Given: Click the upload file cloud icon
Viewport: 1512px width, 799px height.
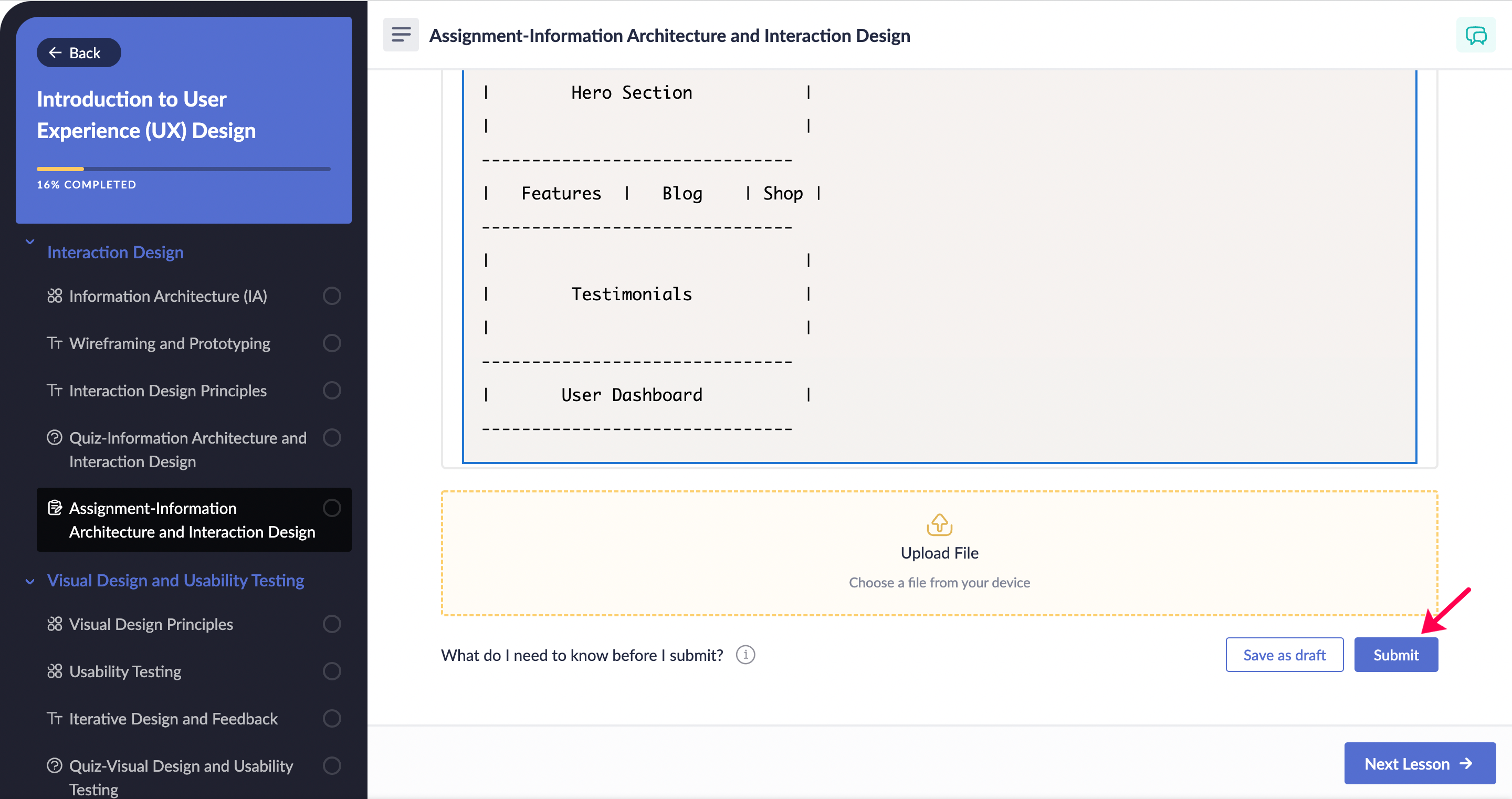Looking at the screenshot, I should coord(939,525).
